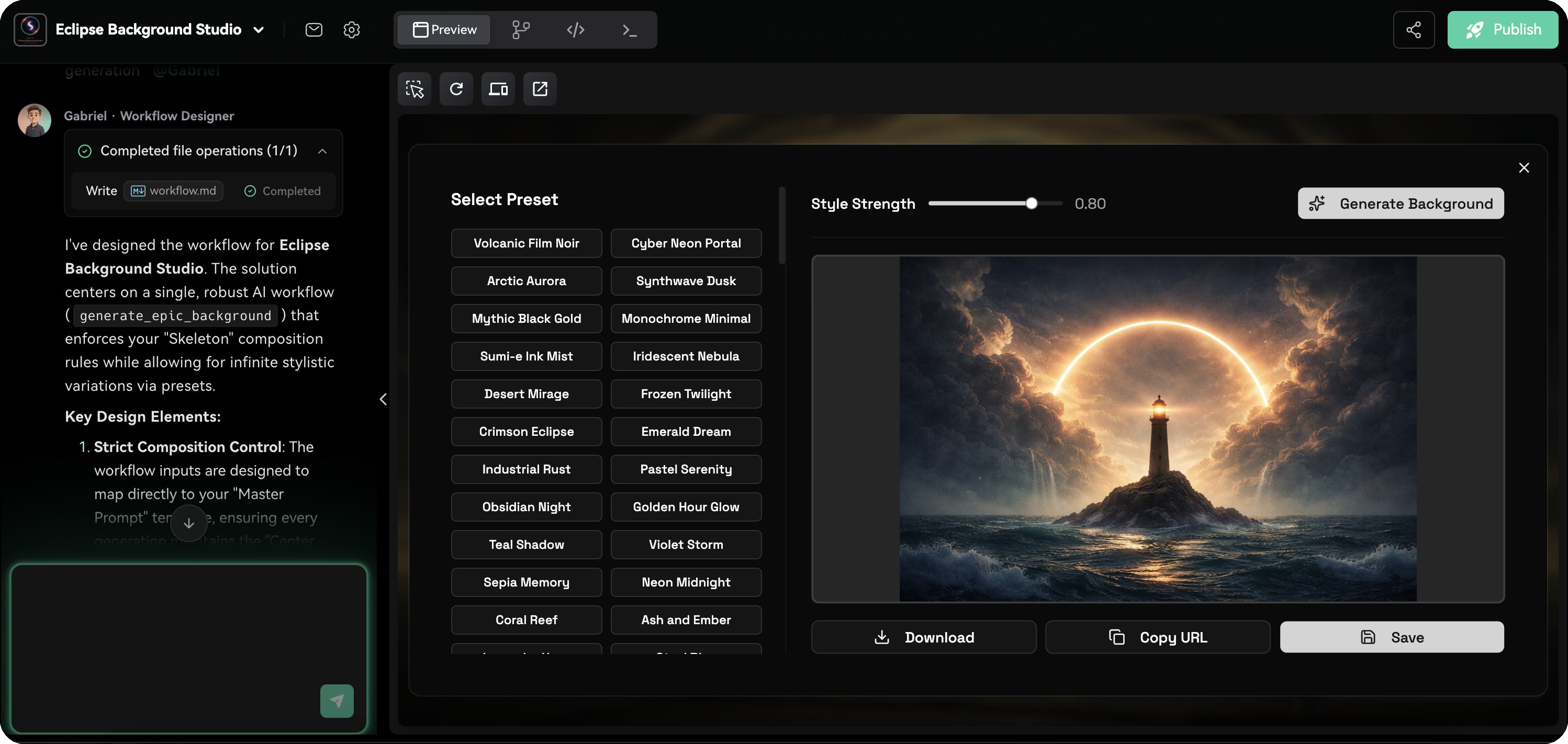Viewport: 1568px width, 744px height.
Task: Open the mail inbox icon
Action: click(x=313, y=30)
